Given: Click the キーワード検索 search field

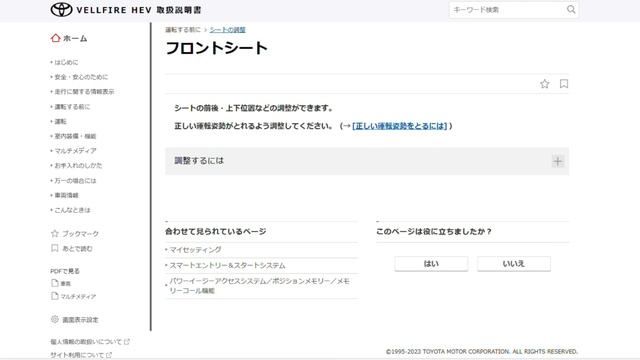Looking at the screenshot, I should pyautogui.click(x=507, y=10).
